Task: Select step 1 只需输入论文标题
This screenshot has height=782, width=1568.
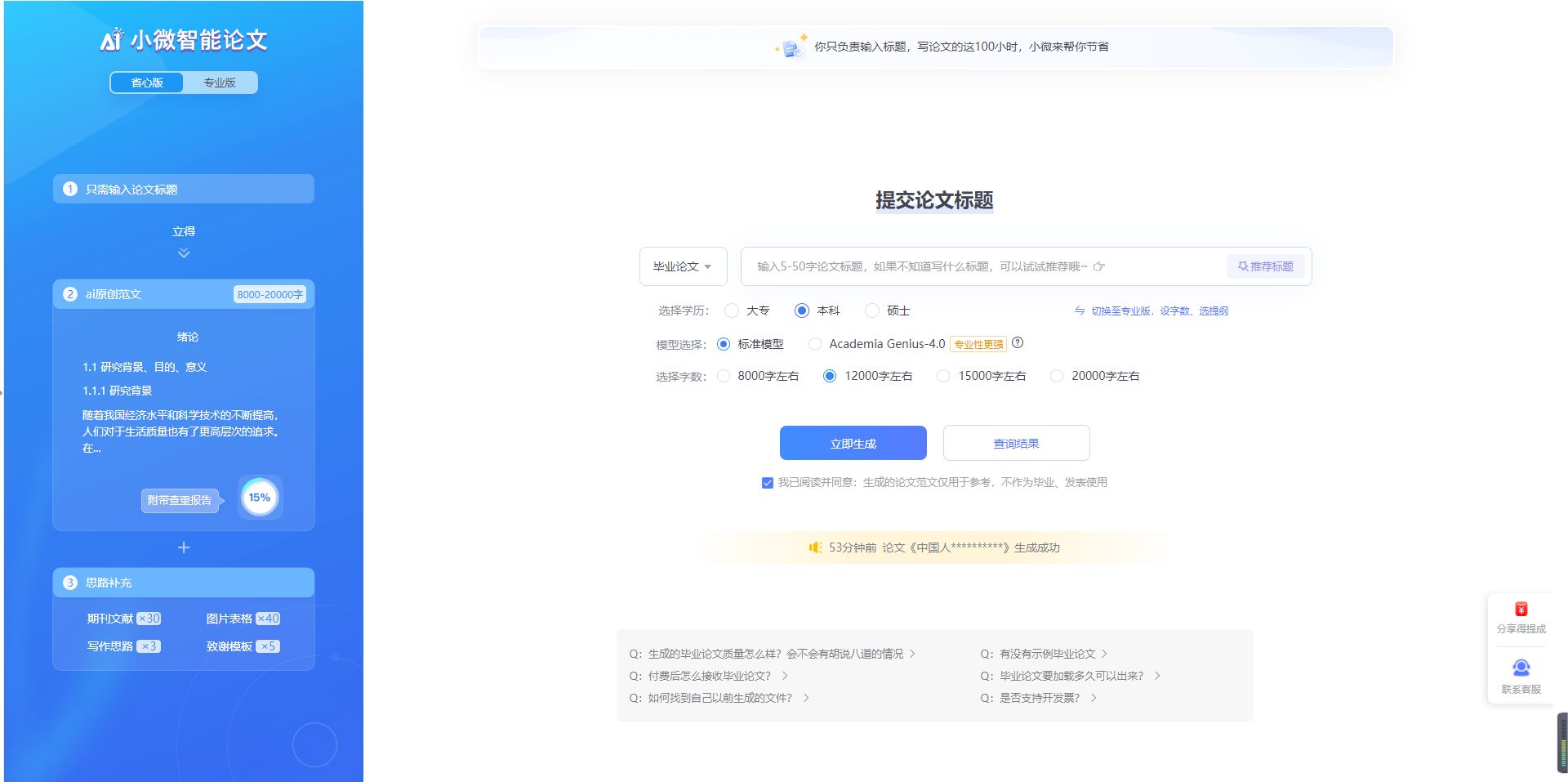Action: 184,189
